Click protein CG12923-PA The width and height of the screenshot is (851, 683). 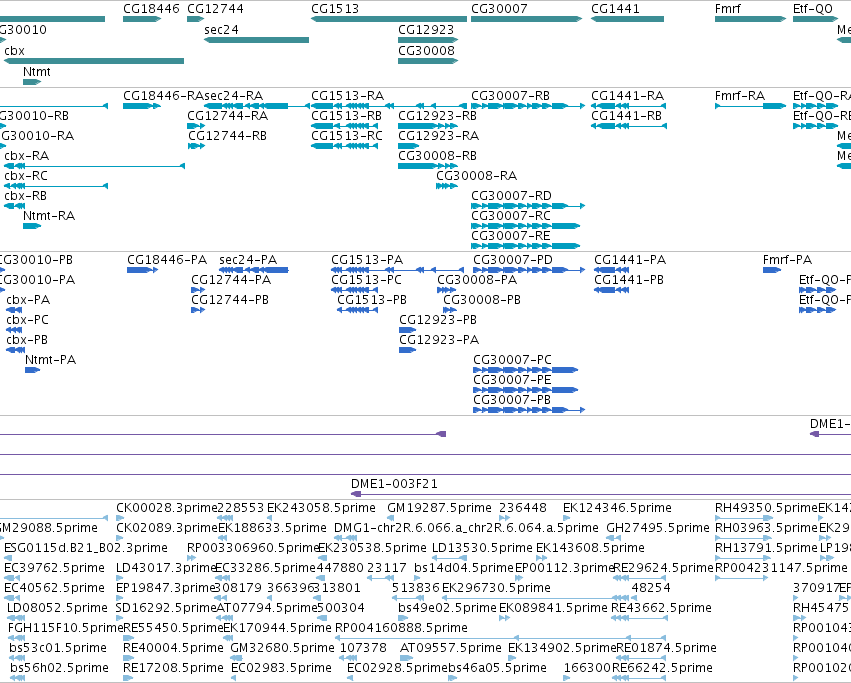coord(408,350)
